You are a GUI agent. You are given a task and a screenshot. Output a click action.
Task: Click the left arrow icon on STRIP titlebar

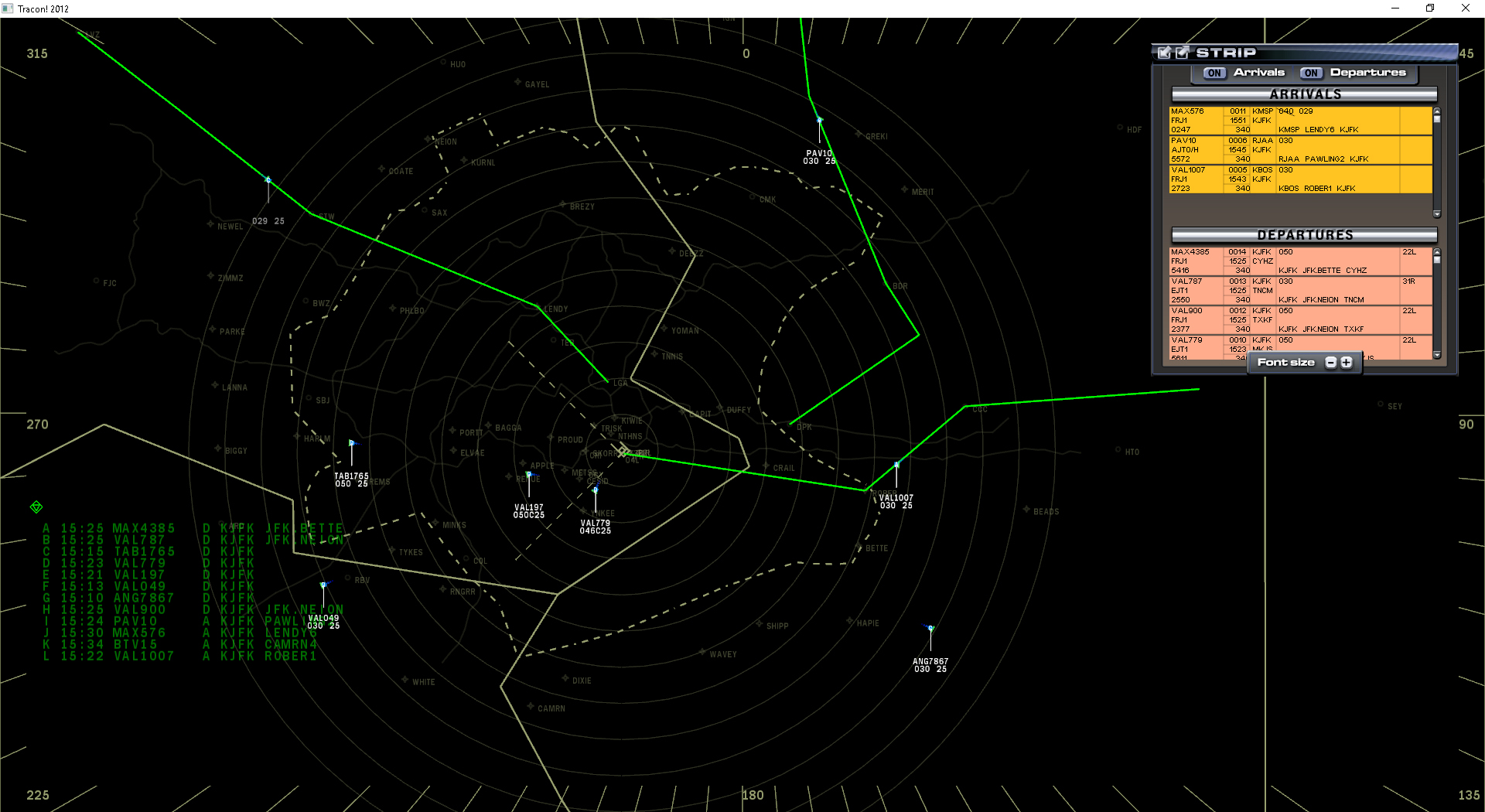tap(1165, 53)
